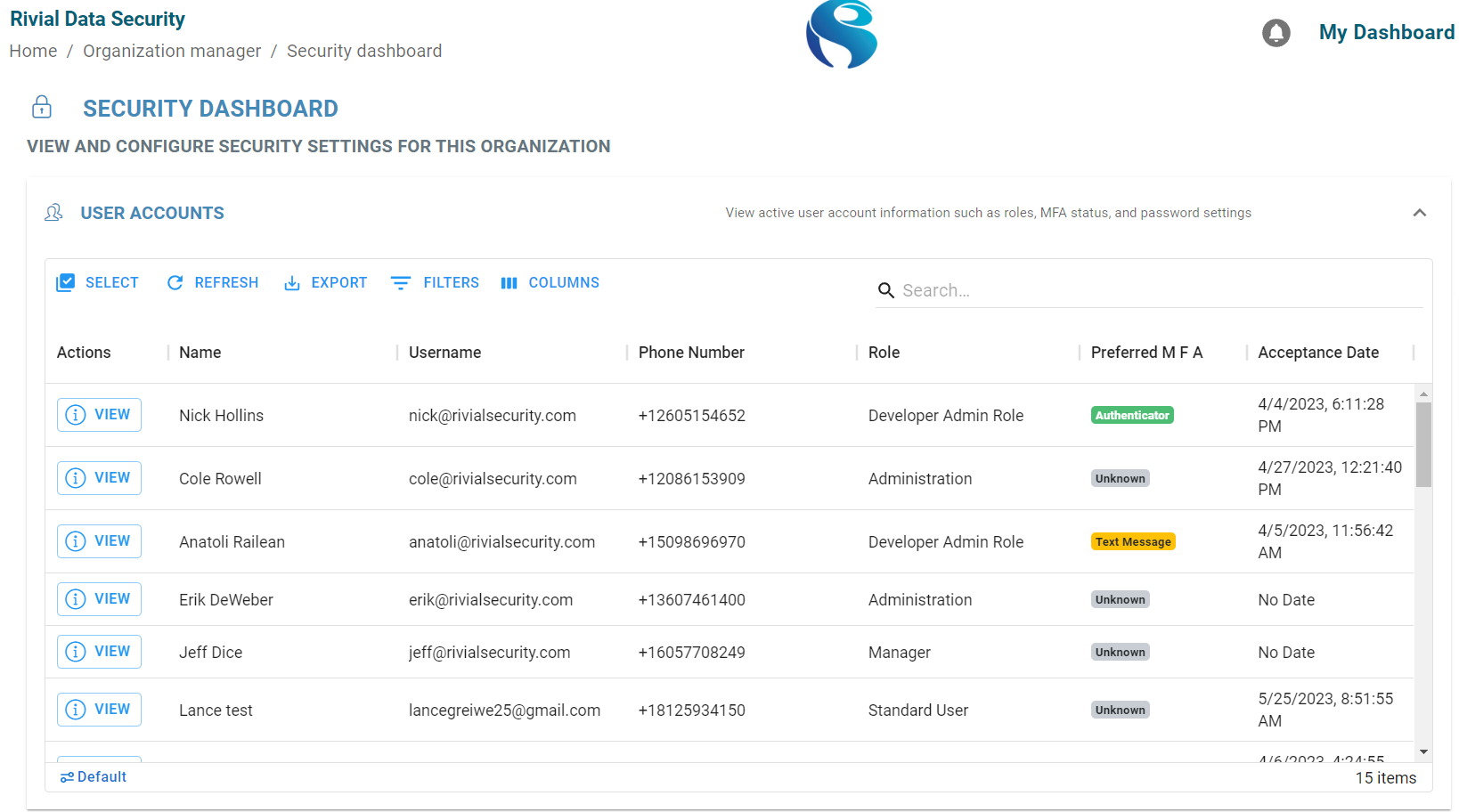Viewport: 1459px width, 812px height.
Task: View Anatoli Railean account details
Action: [99, 541]
